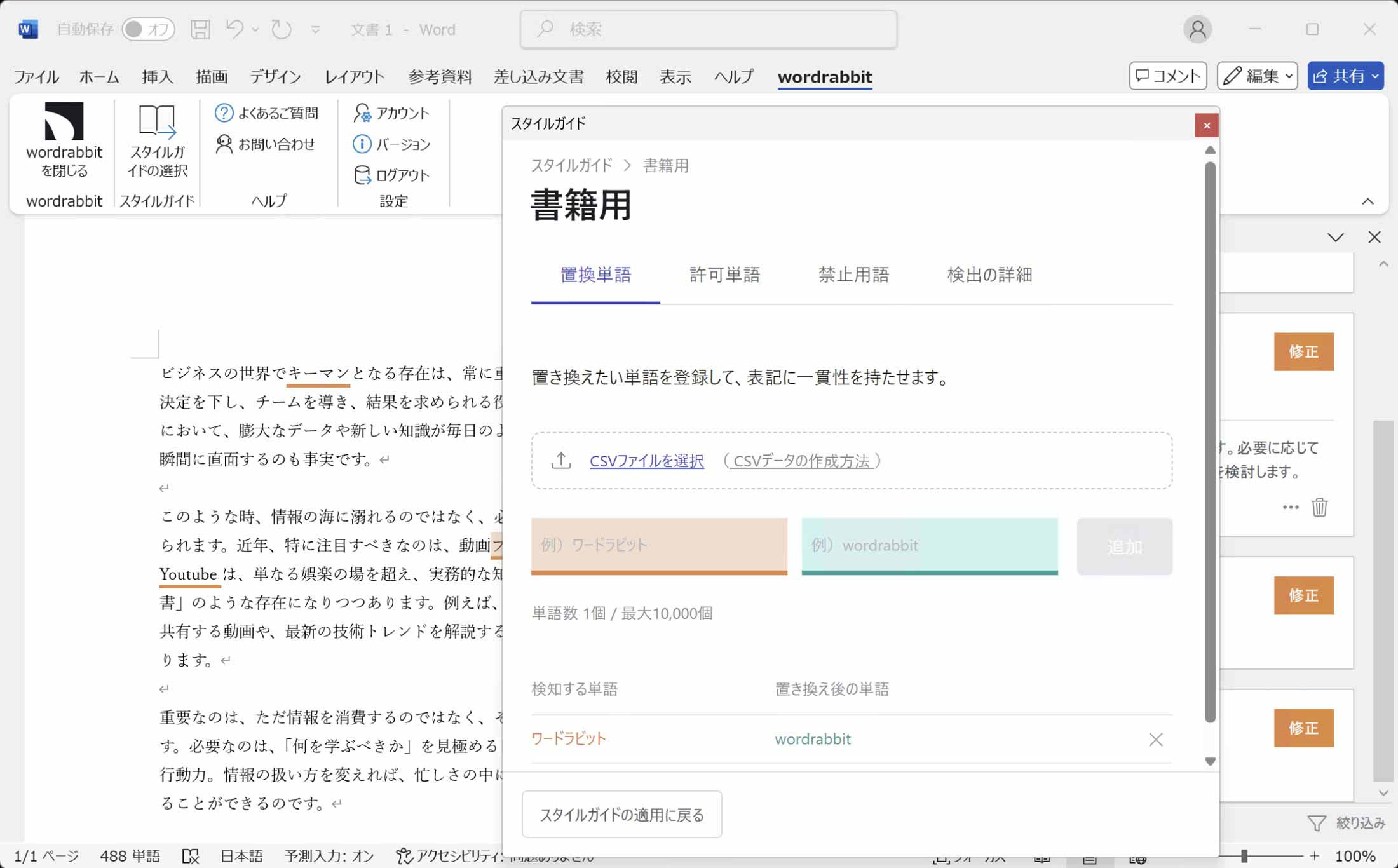Click the first 修正 button in side pane
The width and height of the screenshot is (1398, 868).
coord(1303,351)
